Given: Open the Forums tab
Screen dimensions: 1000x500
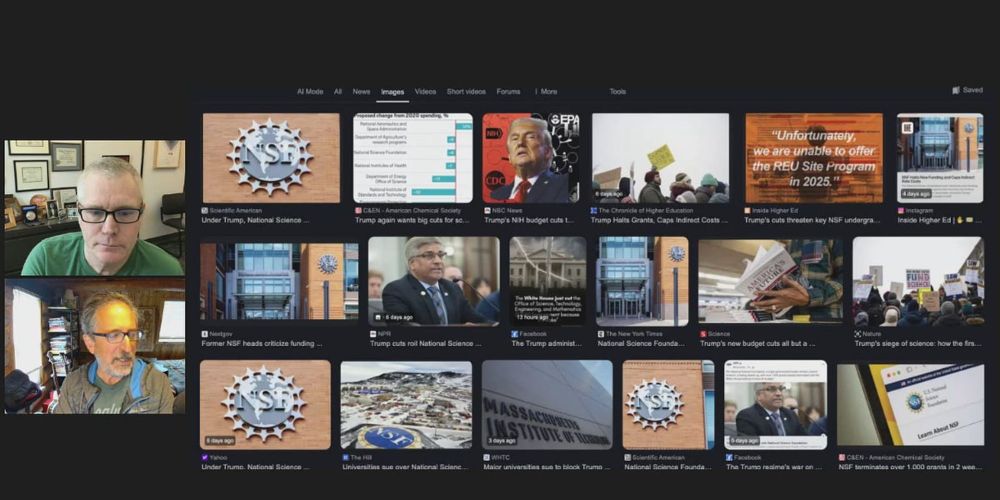Looking at the screenshot, I should click(x=508, y=92).
